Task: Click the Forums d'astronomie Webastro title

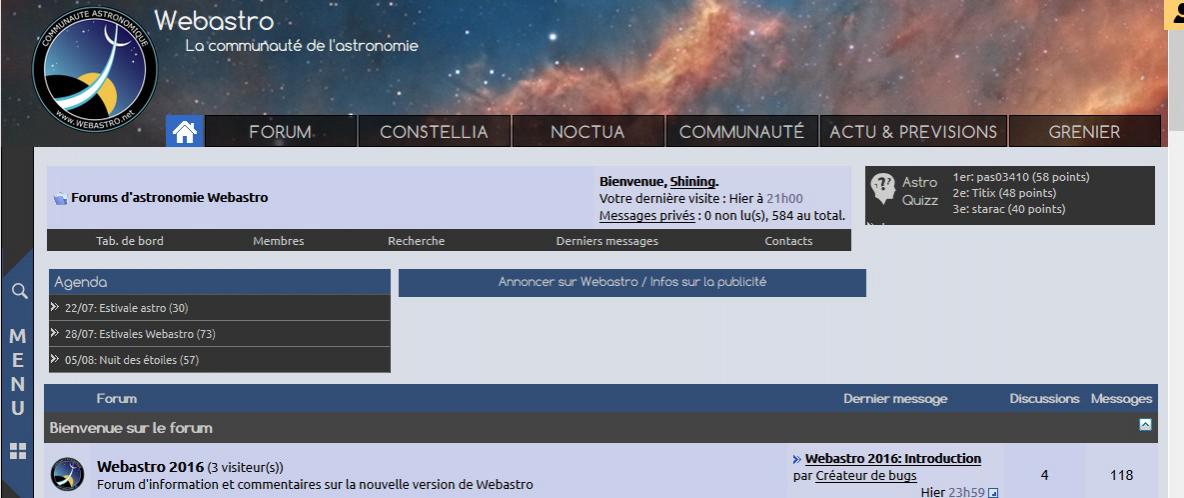Action: pos(169,198)
